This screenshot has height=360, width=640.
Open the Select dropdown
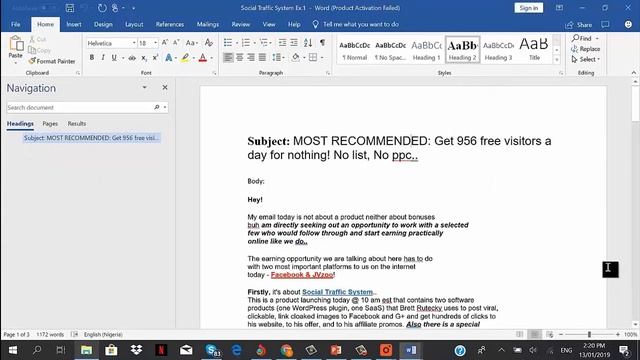click(x=586, y=60)
